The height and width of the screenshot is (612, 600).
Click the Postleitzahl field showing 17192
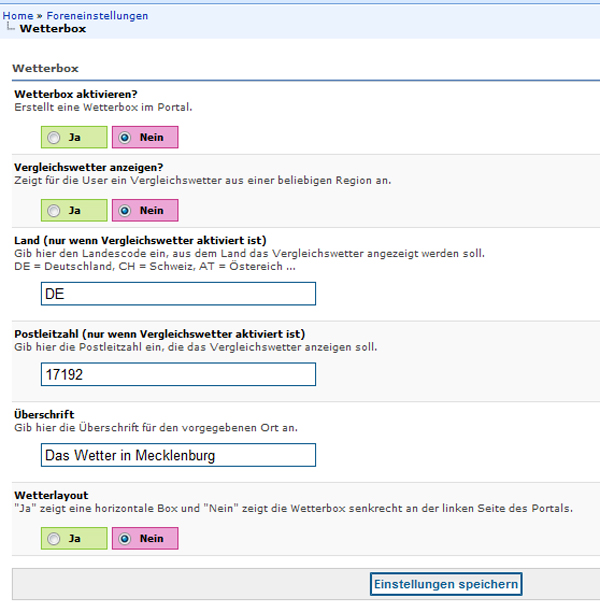coord(178,374)
